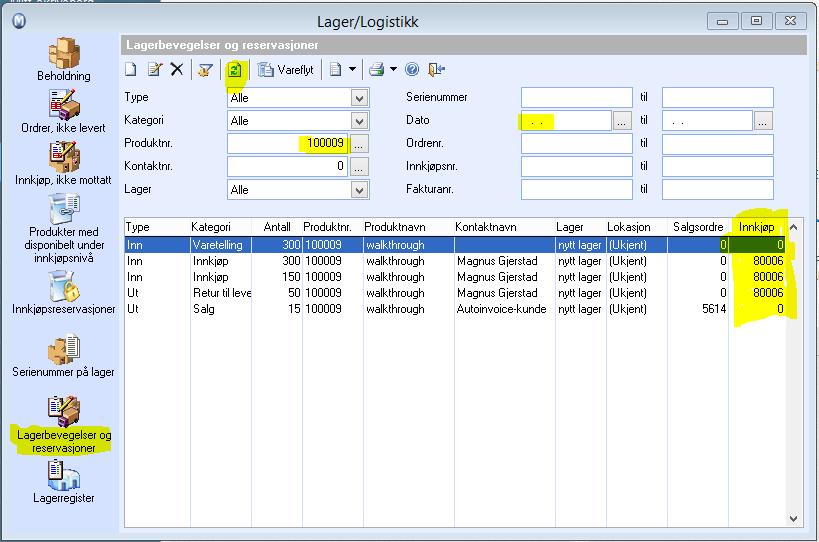The width and height of the screenshot is (819, 542).
Task: Click the app logo in title bar
Action: 19,21
